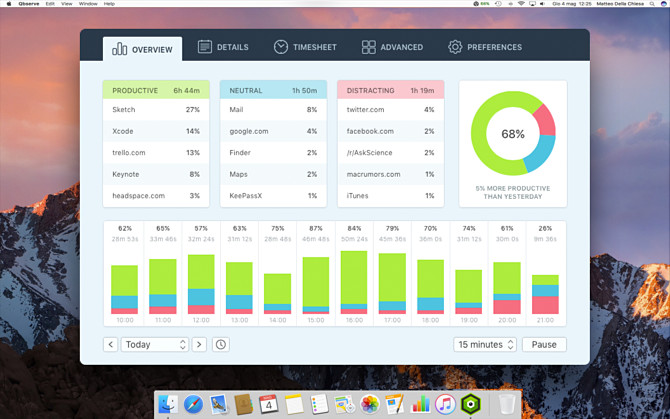
Task: Go to previous day with left arrow
Action: (111, 345)
